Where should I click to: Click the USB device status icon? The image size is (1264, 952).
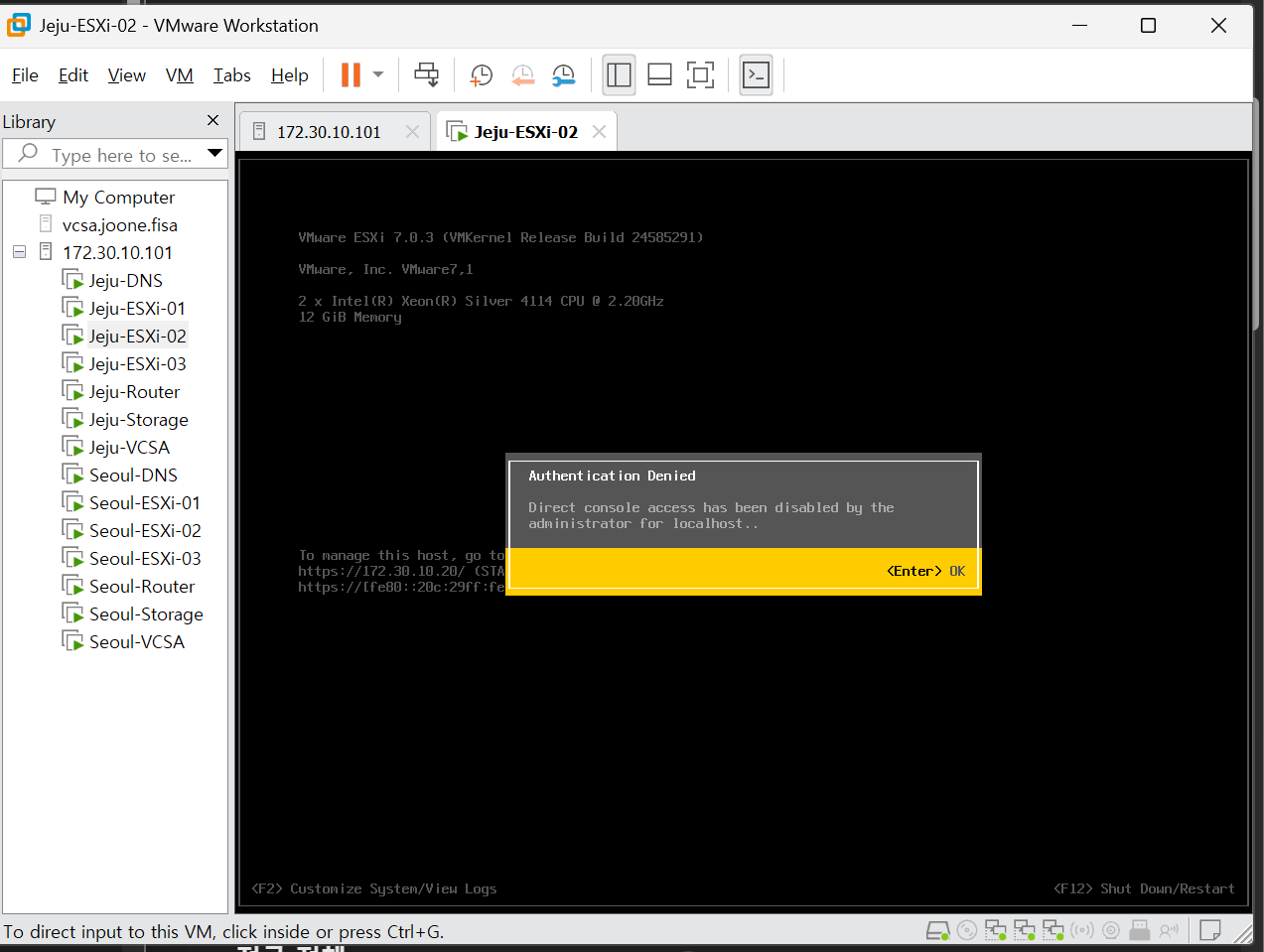[x=1140, y=931]
